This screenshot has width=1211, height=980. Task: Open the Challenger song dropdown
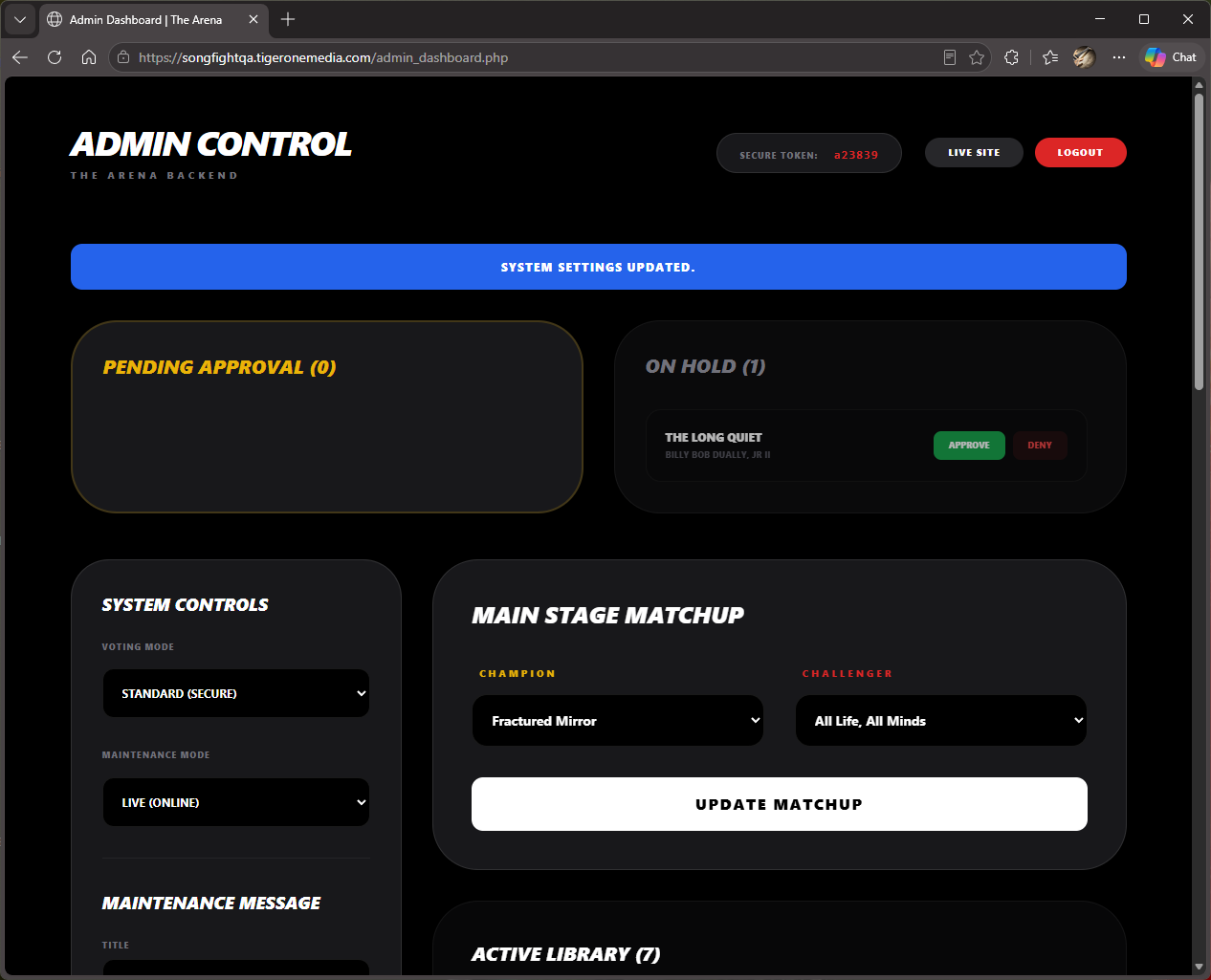tap(941, 721)
